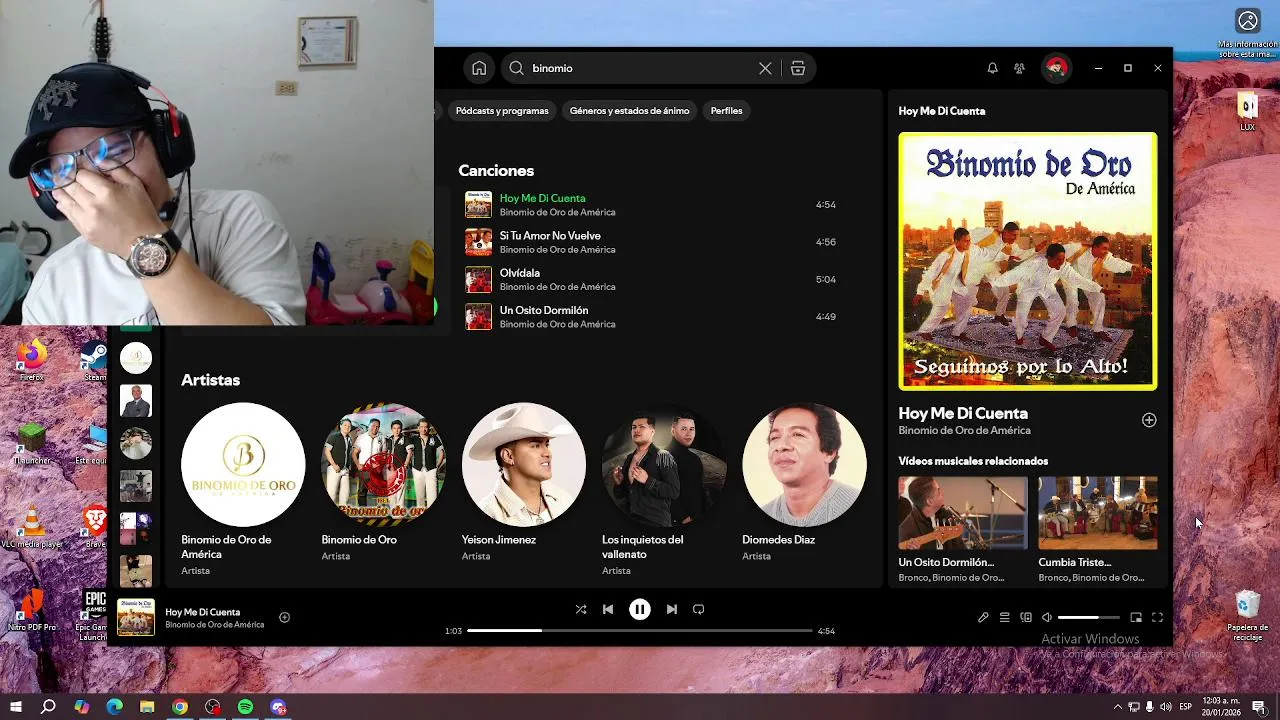Open the miniplayer icon
This screenshot has width=1280, height=720.
point(1136,618)
